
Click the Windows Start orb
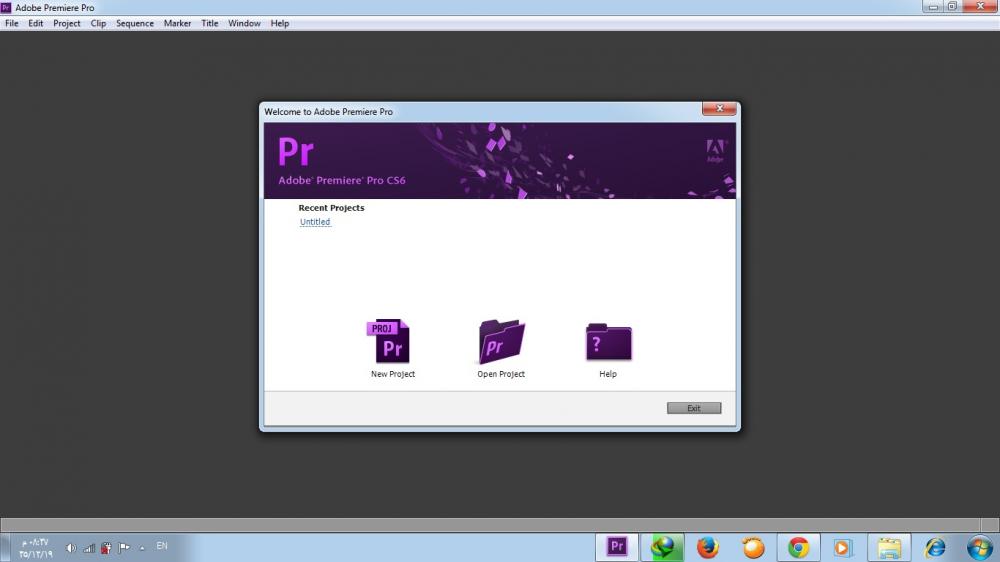980,547
